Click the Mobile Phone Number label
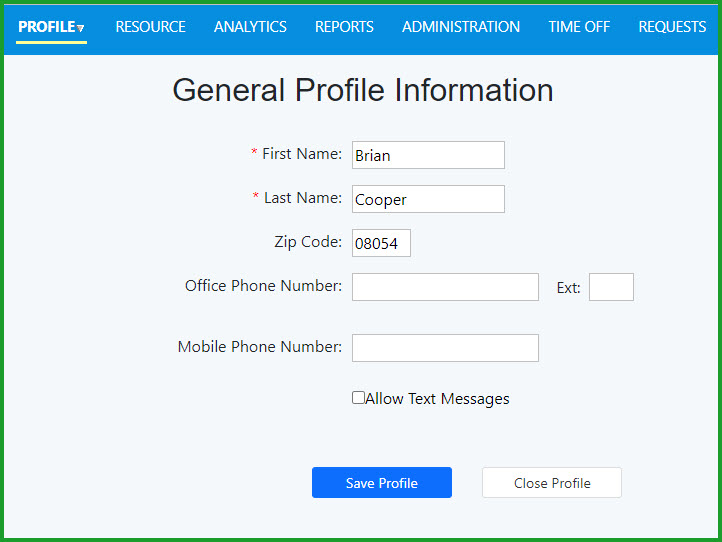722x542 pixels. (260, 347)
